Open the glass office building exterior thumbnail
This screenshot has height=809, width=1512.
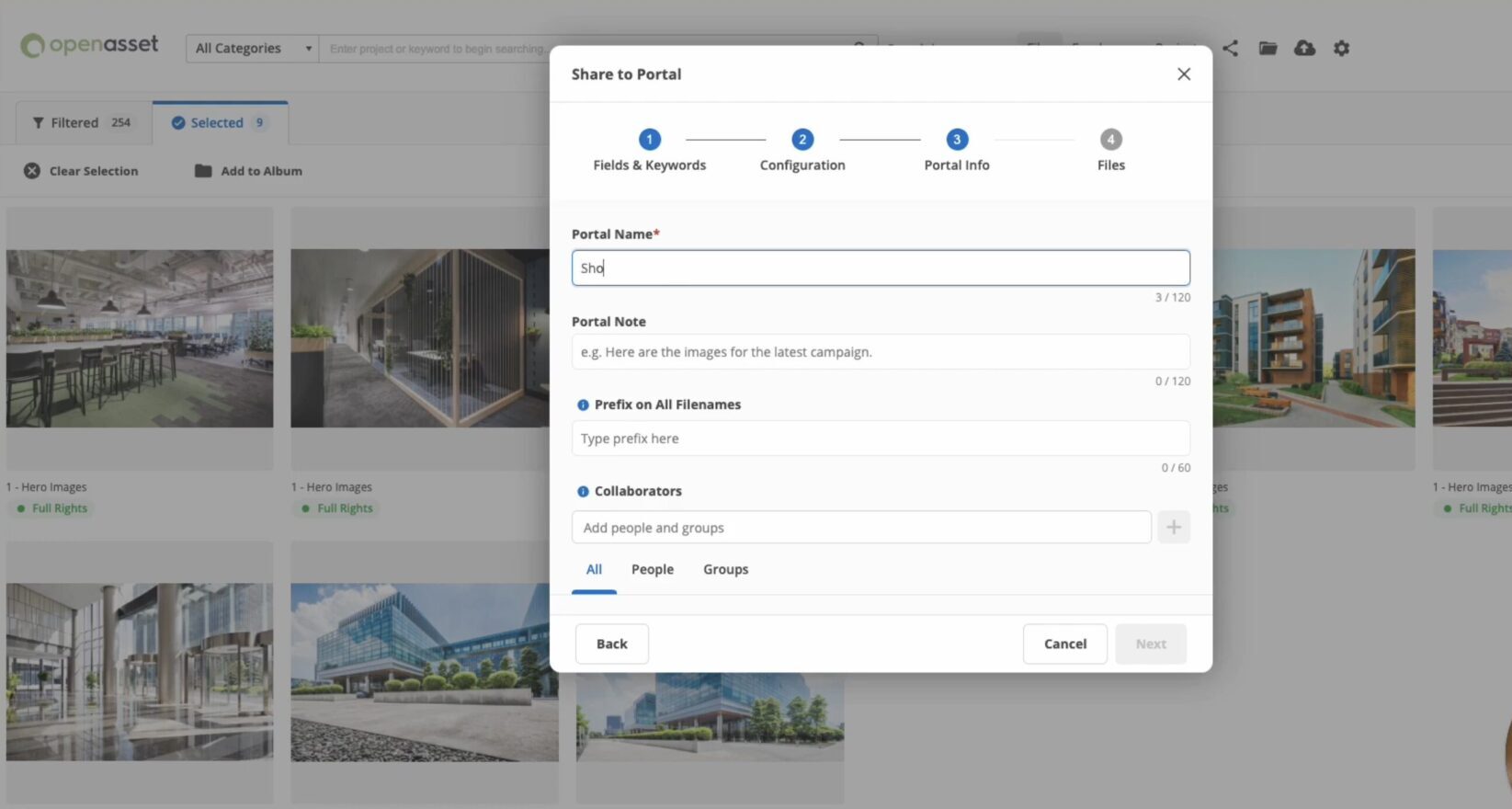pos(425,672)
